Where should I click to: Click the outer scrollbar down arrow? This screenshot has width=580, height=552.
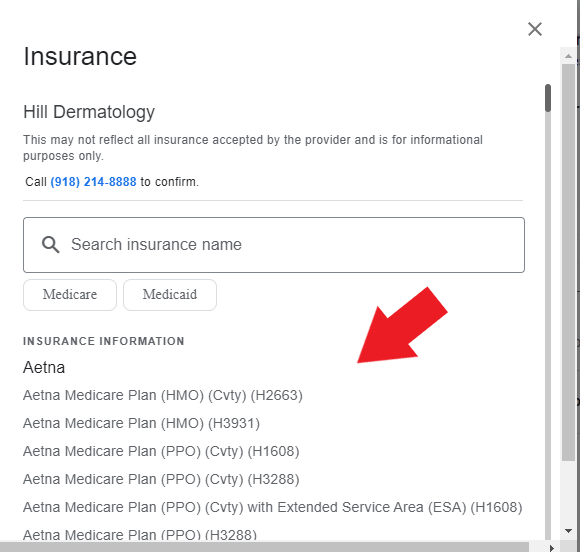(x=569, y=531)
